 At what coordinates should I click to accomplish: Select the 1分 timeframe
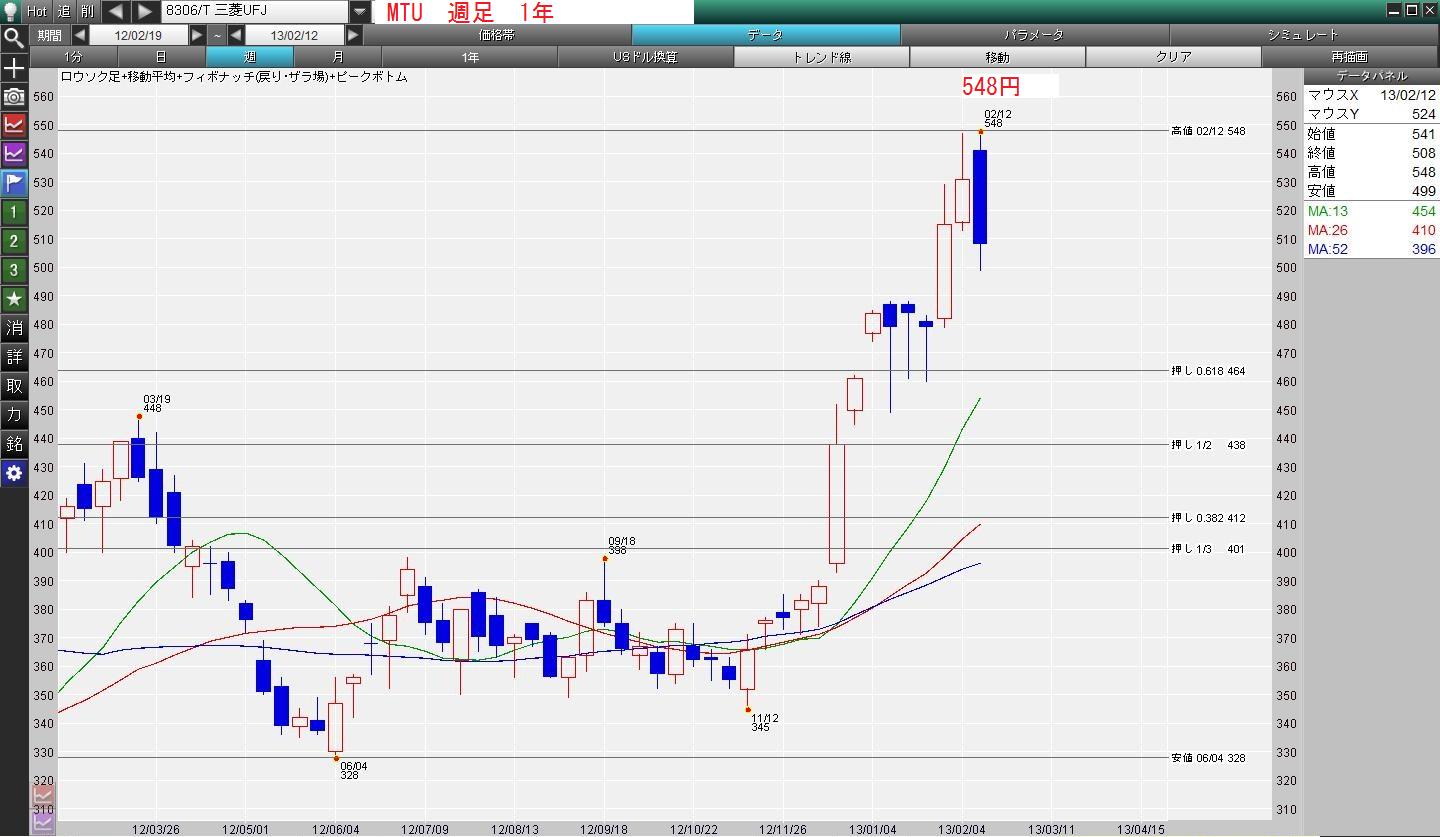pyautogui.click(x=74, y=57)
